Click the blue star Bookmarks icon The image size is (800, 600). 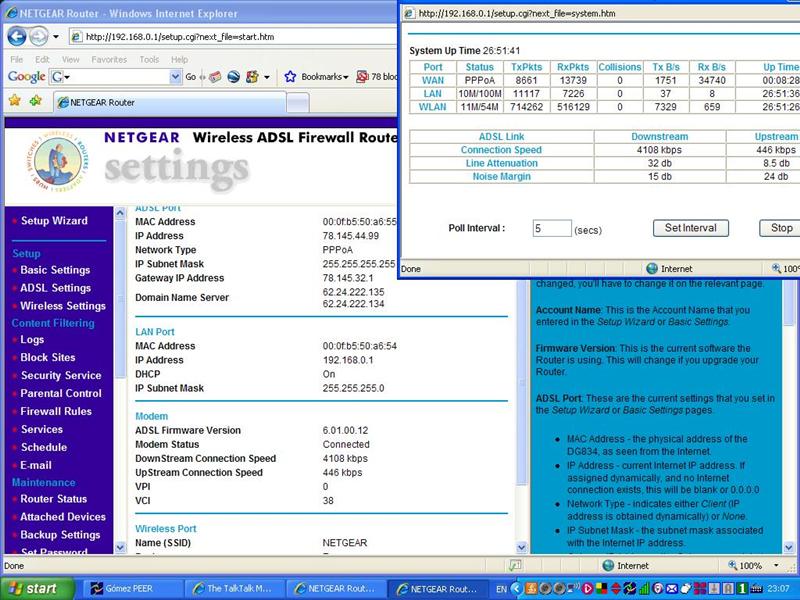tap(290, 77)
